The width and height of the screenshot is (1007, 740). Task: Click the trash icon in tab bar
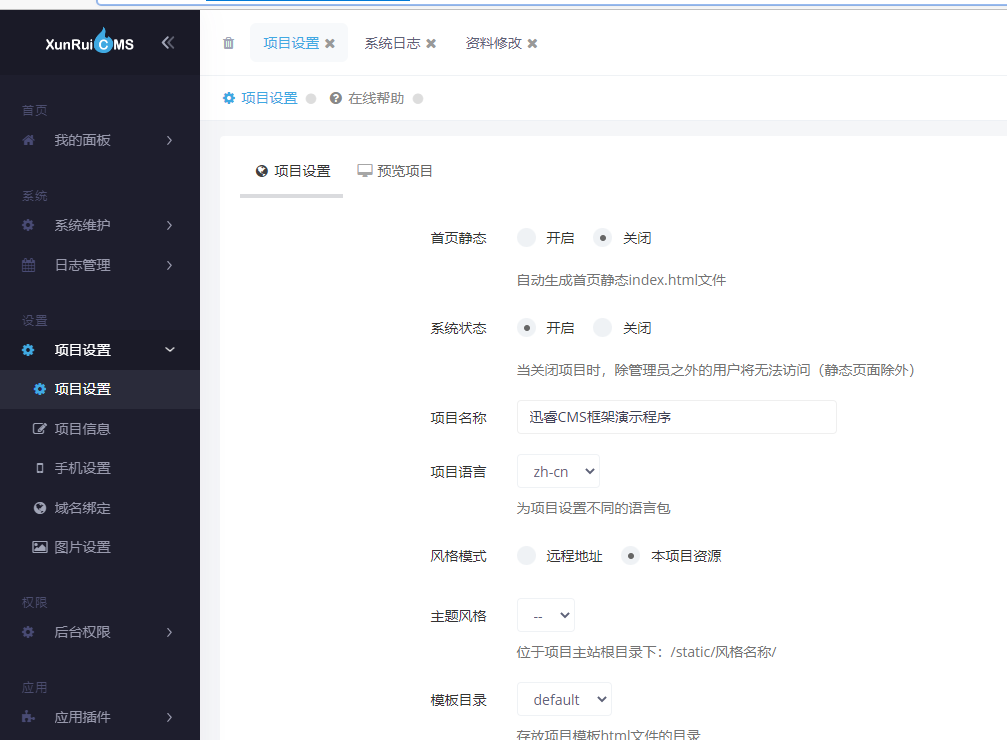tap(229, 43)
